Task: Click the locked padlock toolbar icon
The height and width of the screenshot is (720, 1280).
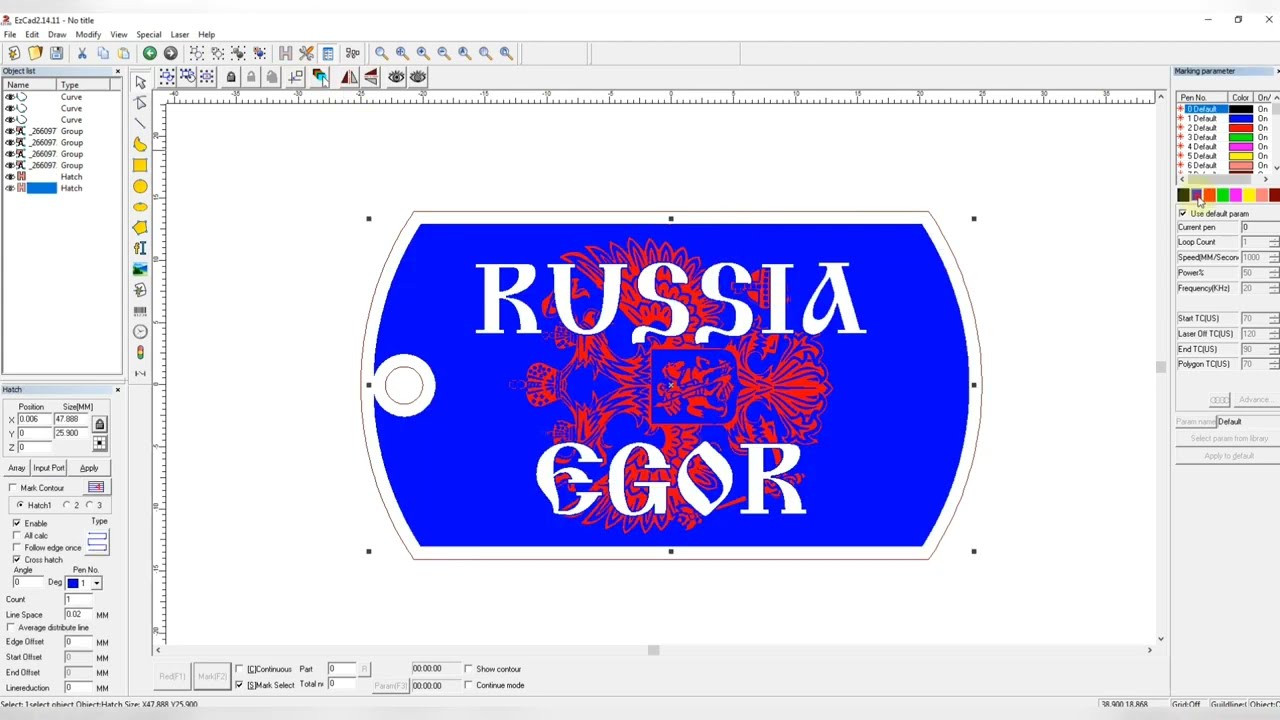Action: click(x=231, y=77)
